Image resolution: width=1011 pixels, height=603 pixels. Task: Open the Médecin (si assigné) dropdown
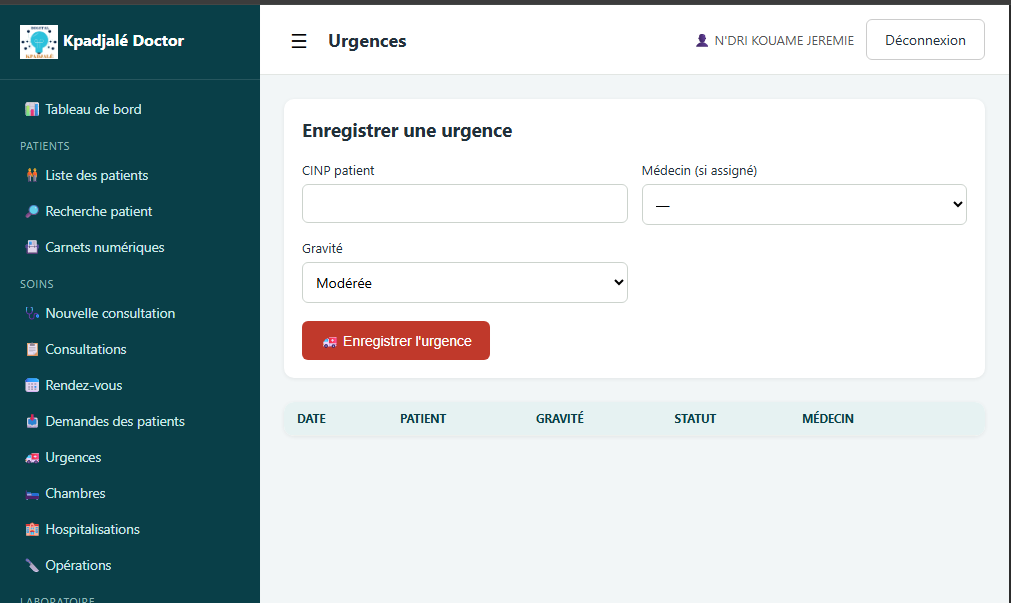(804, 204)
